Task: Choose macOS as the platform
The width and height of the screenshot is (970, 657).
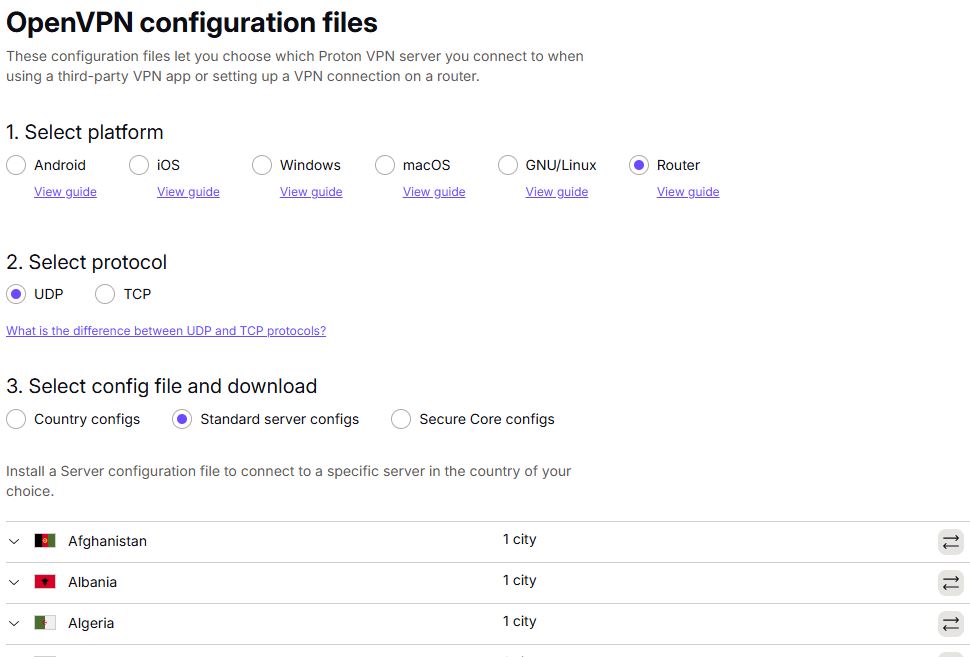Action: [384, 165]
